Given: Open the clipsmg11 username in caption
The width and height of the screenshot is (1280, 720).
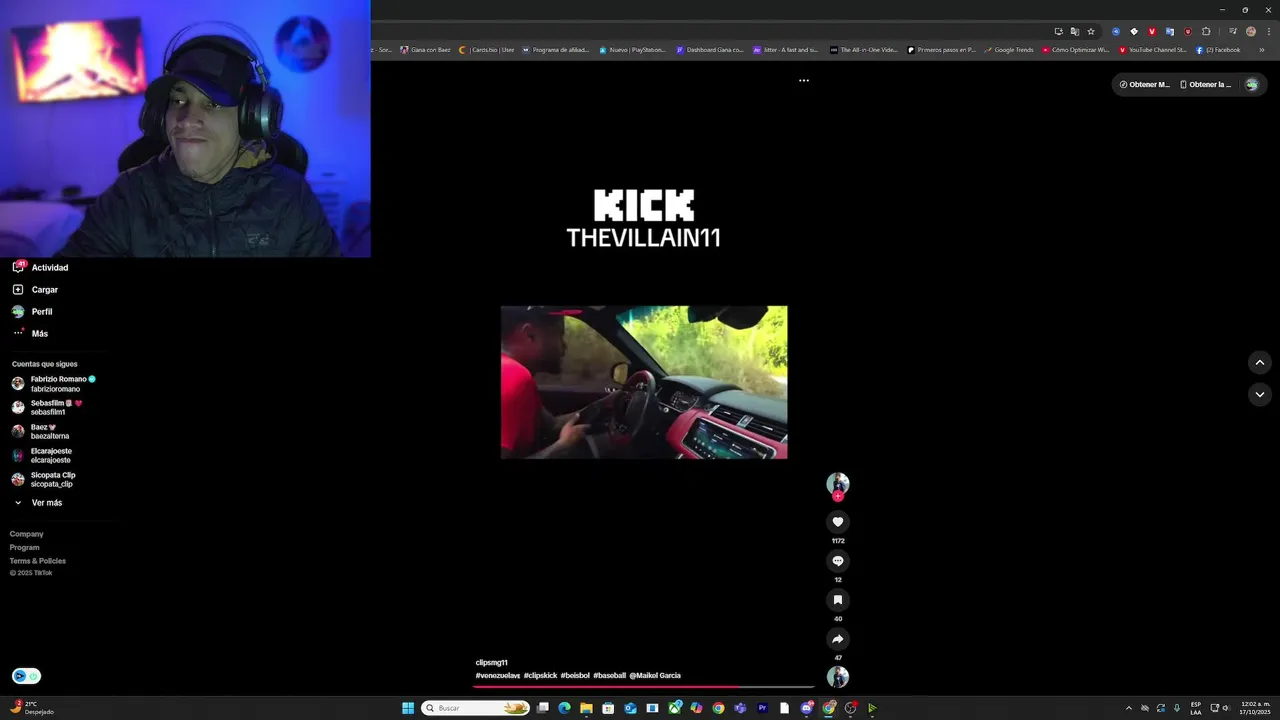Looking at the screenshot, I should pos(492,663).
